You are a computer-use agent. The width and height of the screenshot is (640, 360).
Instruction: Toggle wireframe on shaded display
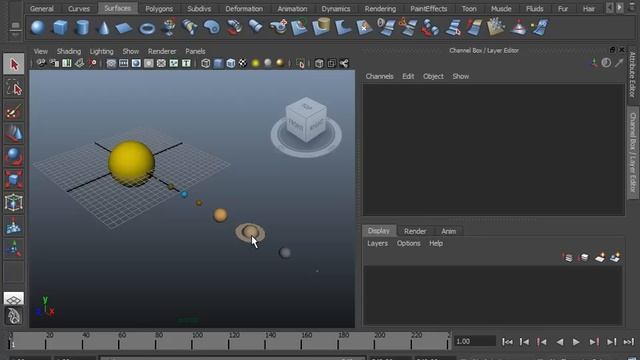click(231, 63)
